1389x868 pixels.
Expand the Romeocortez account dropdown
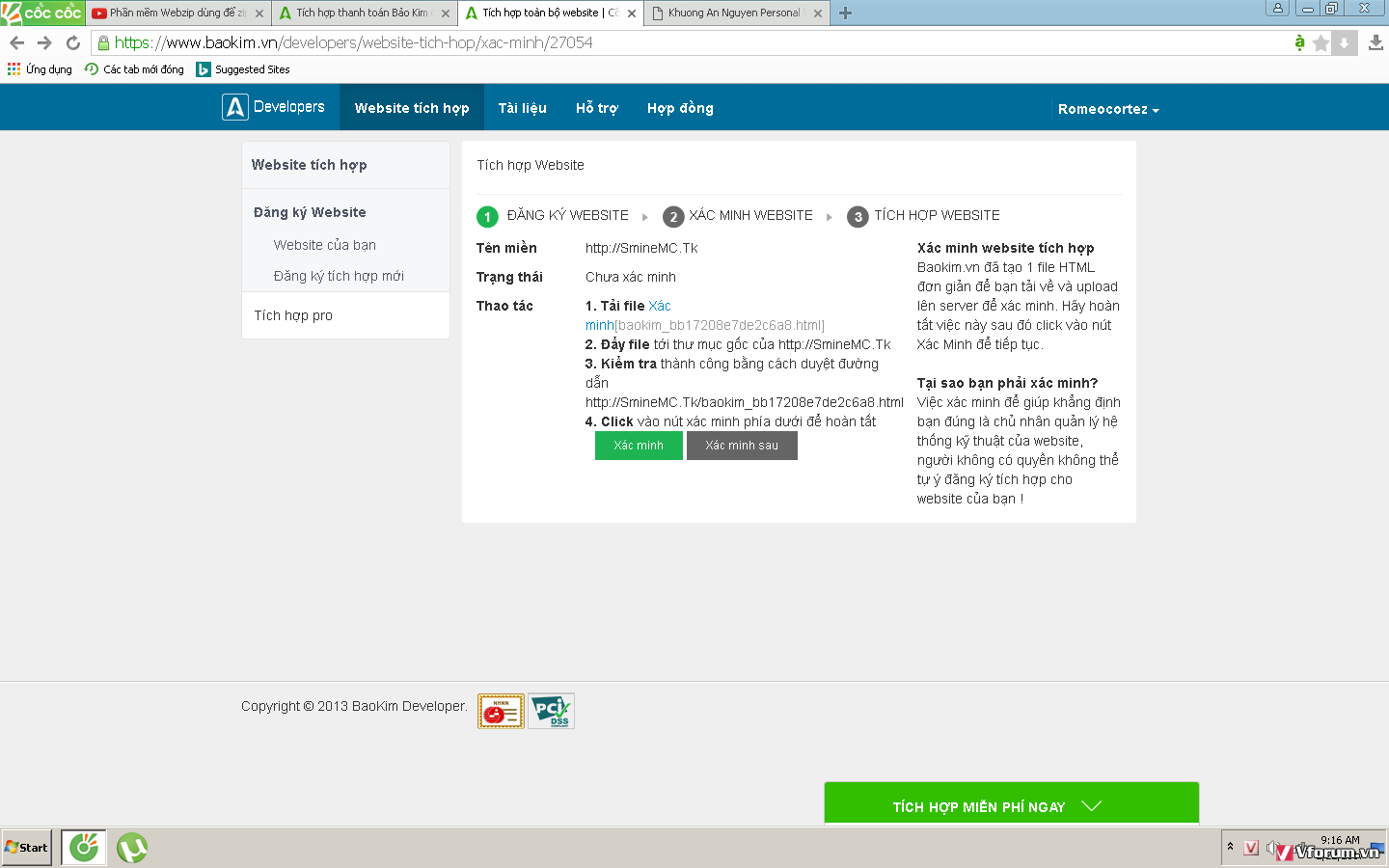point(1108,109)
